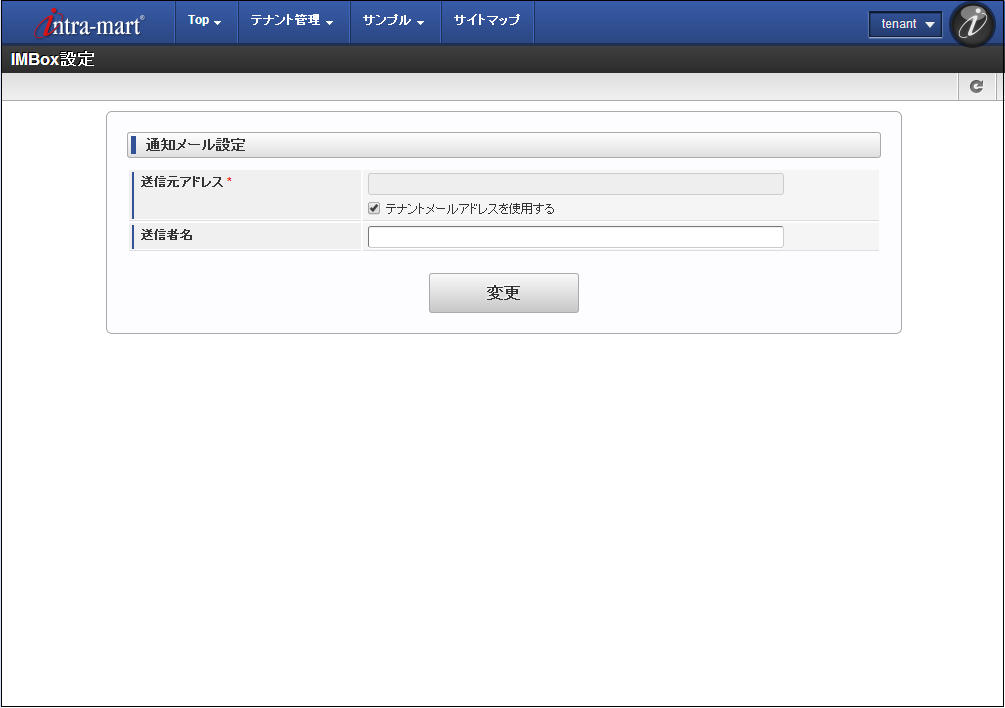The image size is (1005, 708).
Task: Click the refresh icon in toolbar
Action: (x=976, y=86)
